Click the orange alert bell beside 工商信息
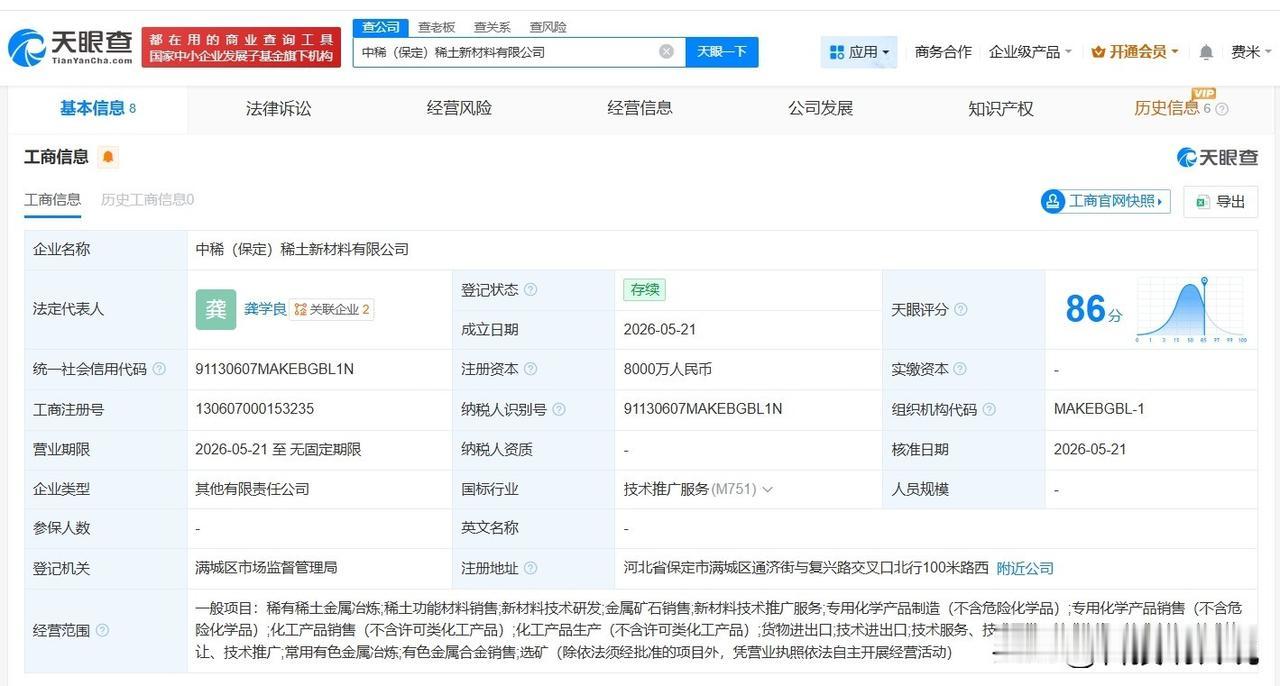This screenshot has width=1280, height=686. pos(108,157)
